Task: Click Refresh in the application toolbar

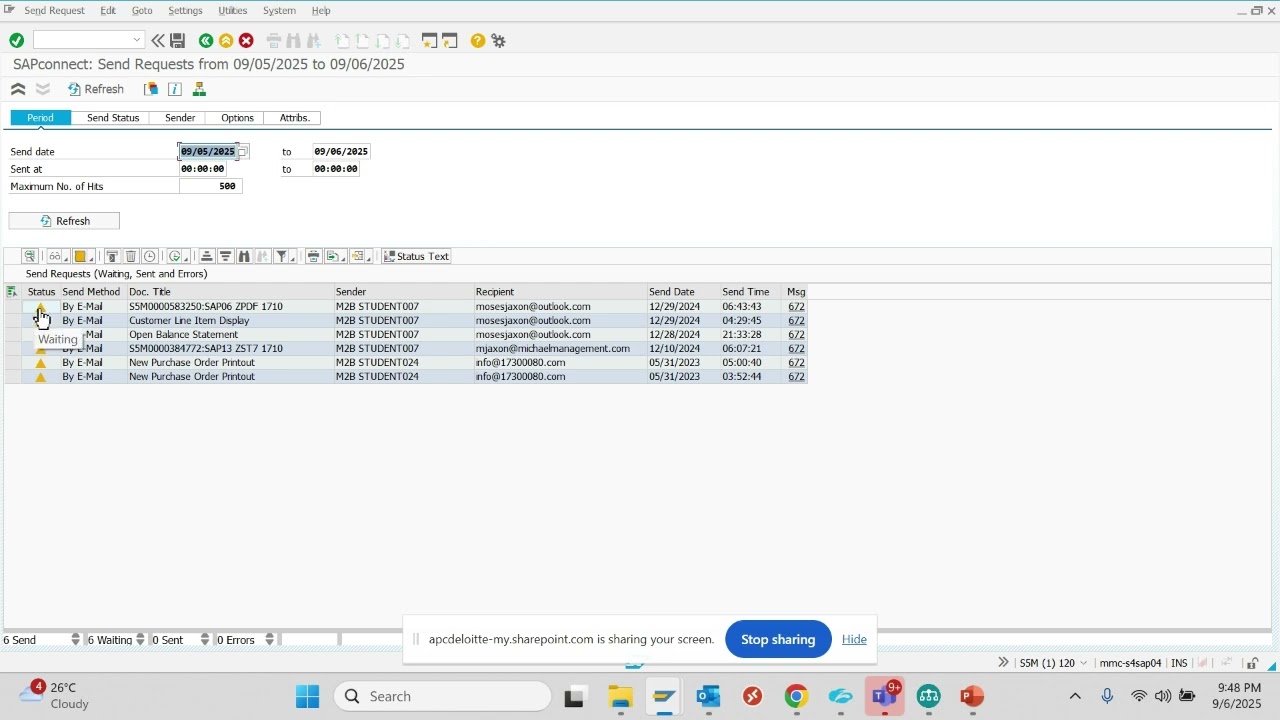Action: (96, 89)
